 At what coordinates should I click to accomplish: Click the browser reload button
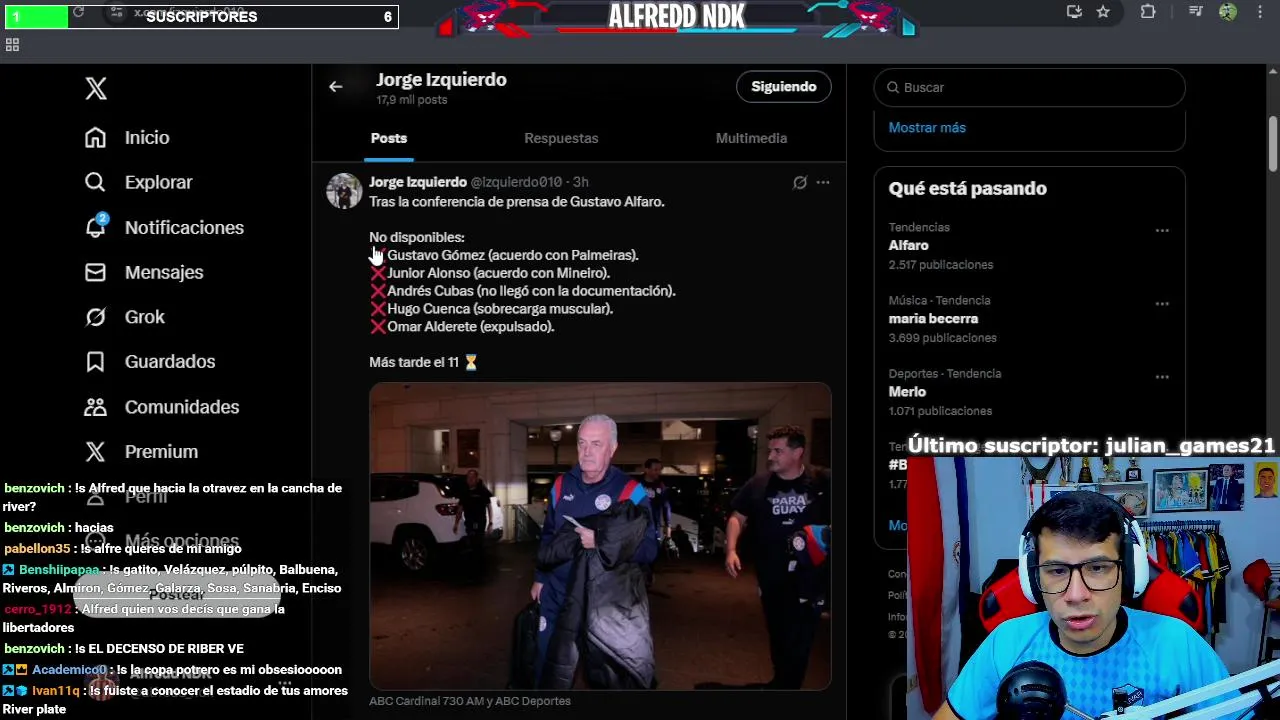pyautogui.click(x=78, y=12)
